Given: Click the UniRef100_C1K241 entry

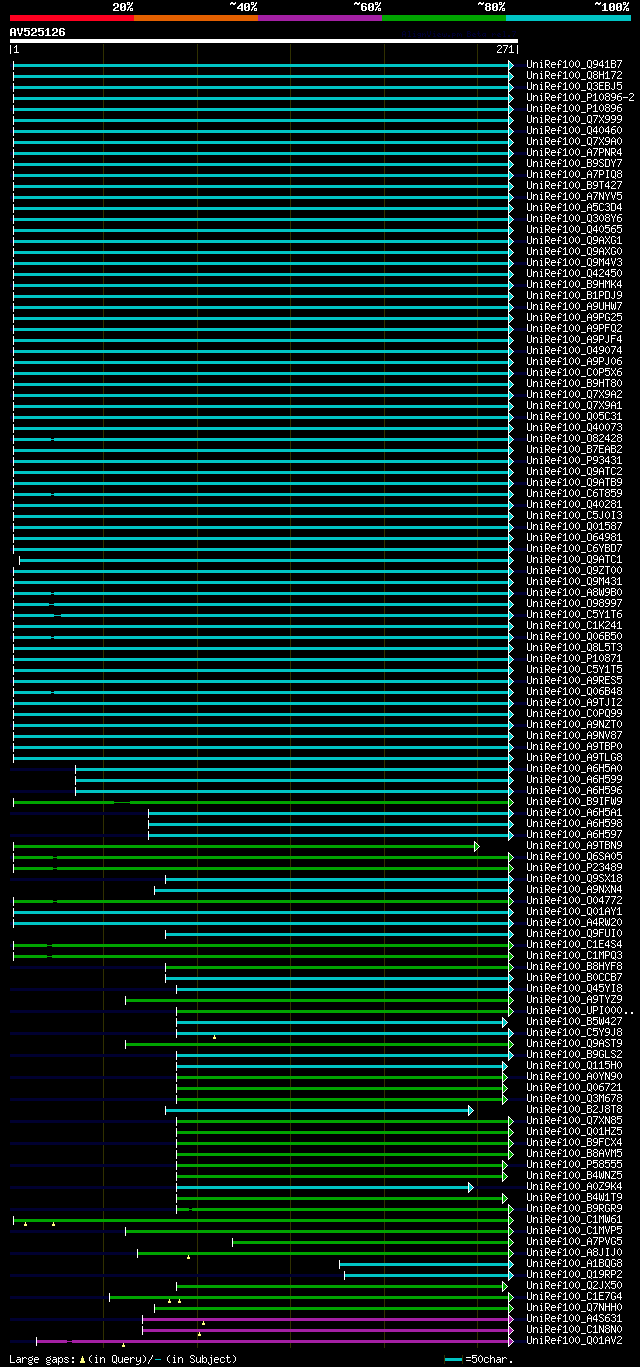Looking at the screenshot, I should point(574,625).
